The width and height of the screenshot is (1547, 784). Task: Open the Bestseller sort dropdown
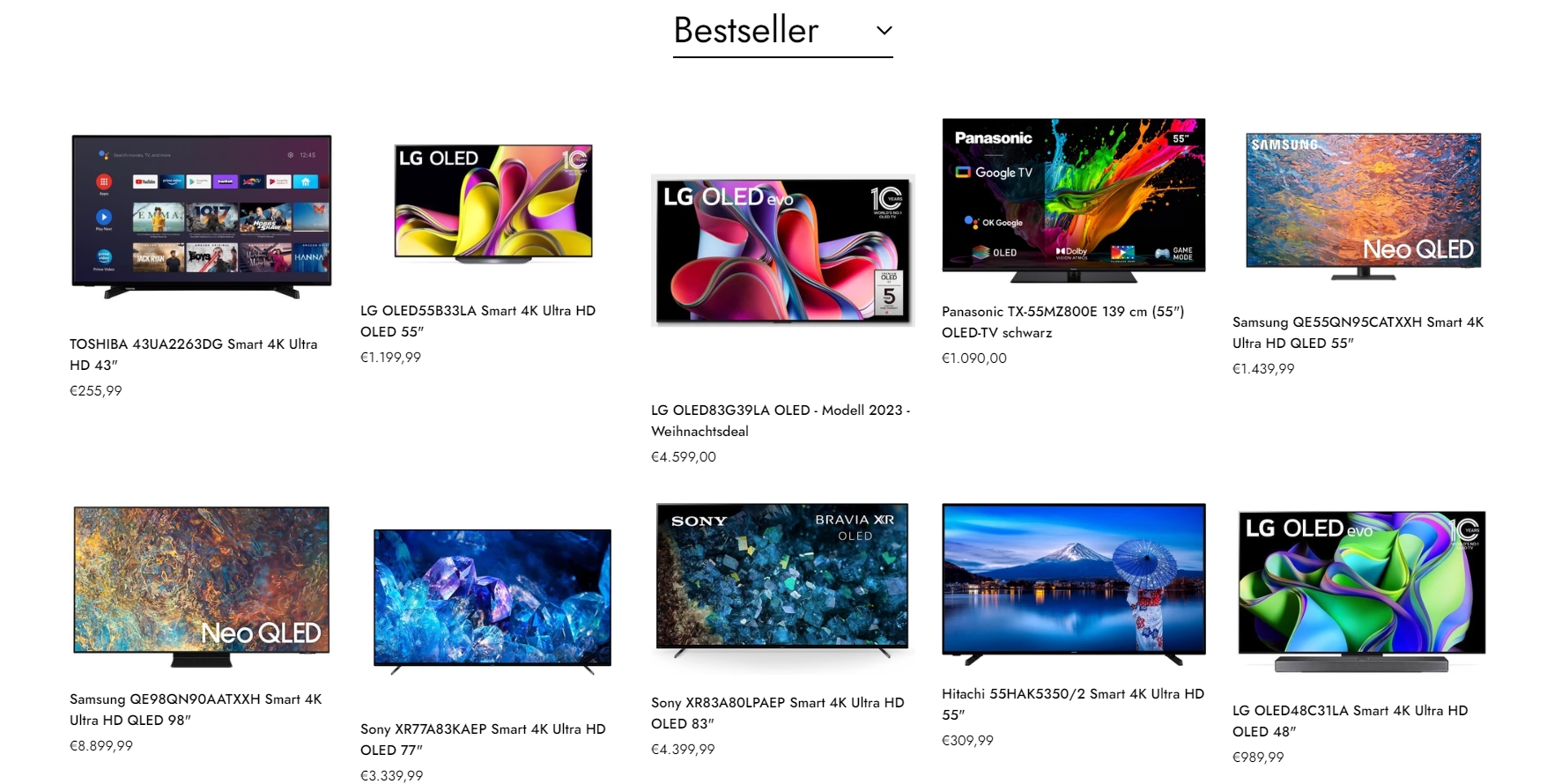782,31
